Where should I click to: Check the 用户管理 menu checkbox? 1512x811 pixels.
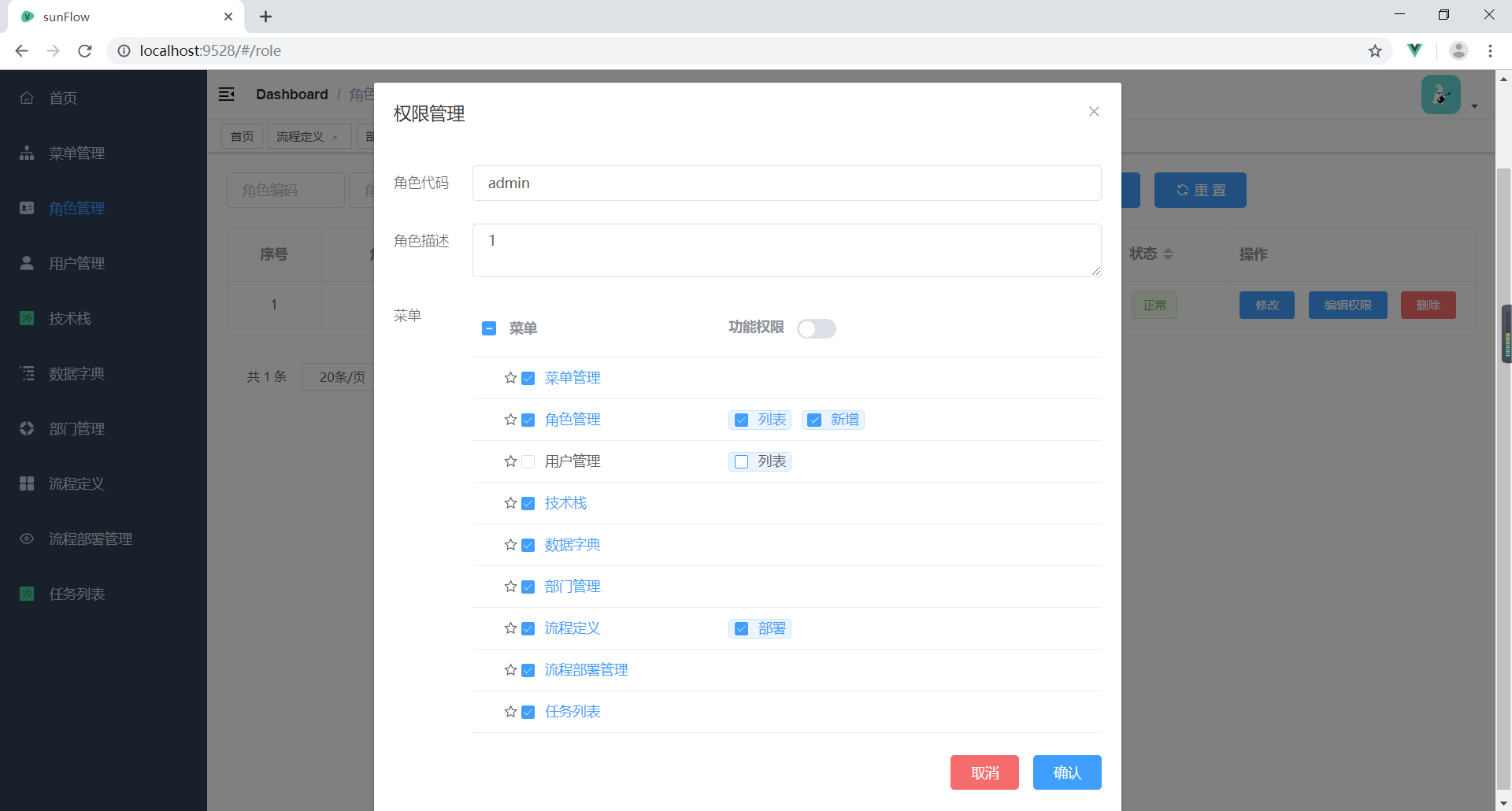[x=528, y=461]
